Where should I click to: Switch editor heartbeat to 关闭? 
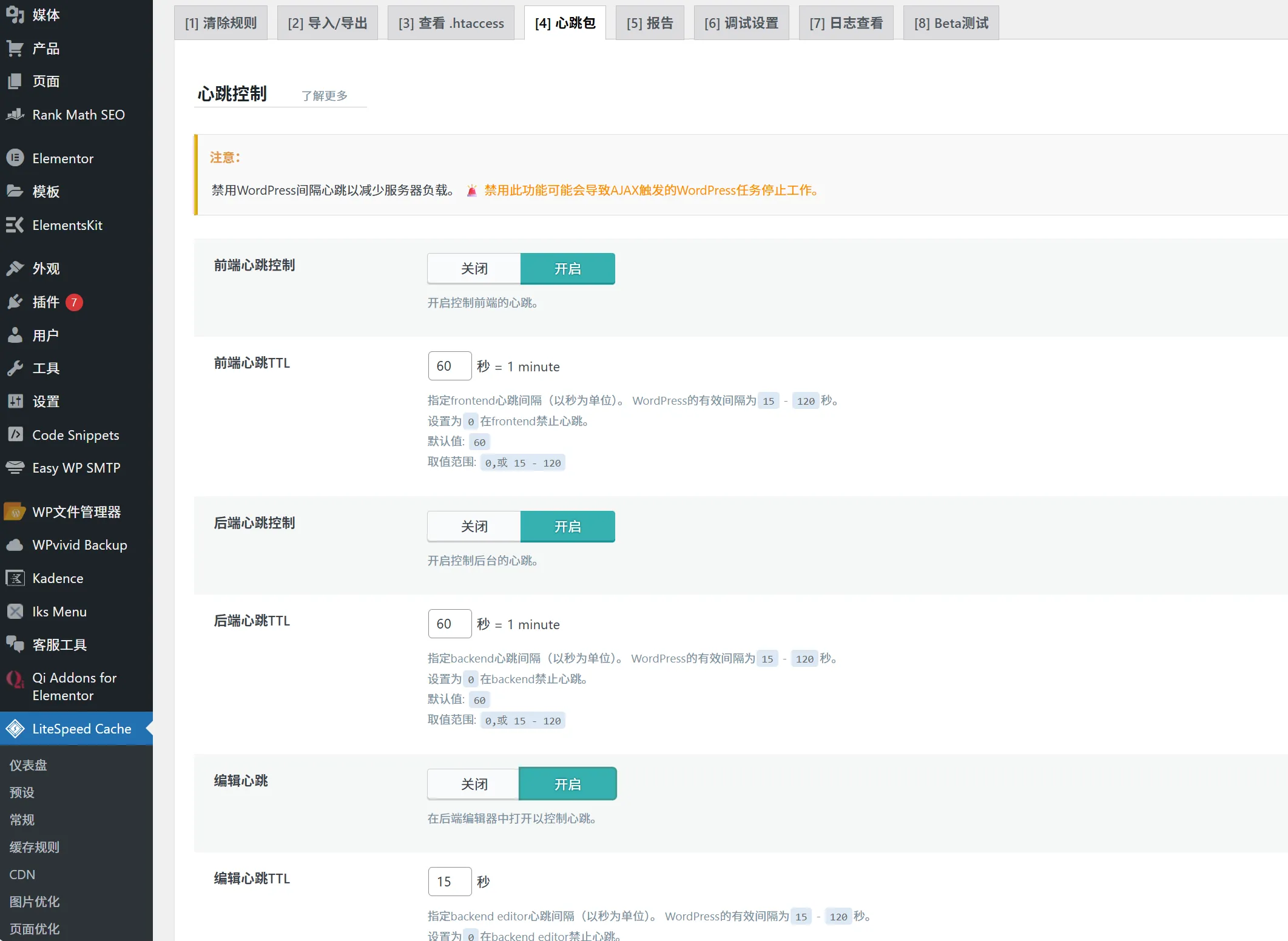coord(474,784)
